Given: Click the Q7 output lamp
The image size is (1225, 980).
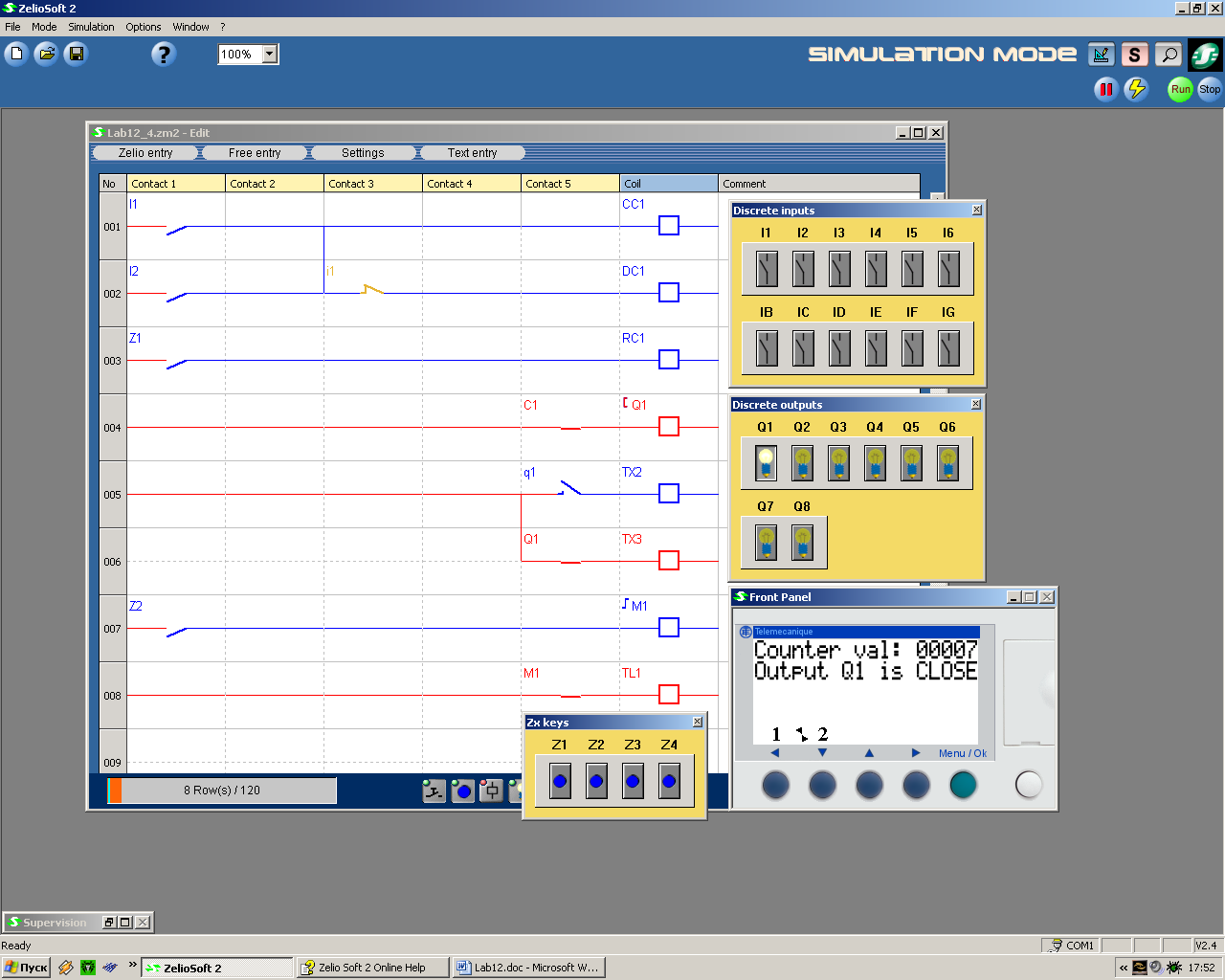Looking at the screenshot, I should click(766, 543).
